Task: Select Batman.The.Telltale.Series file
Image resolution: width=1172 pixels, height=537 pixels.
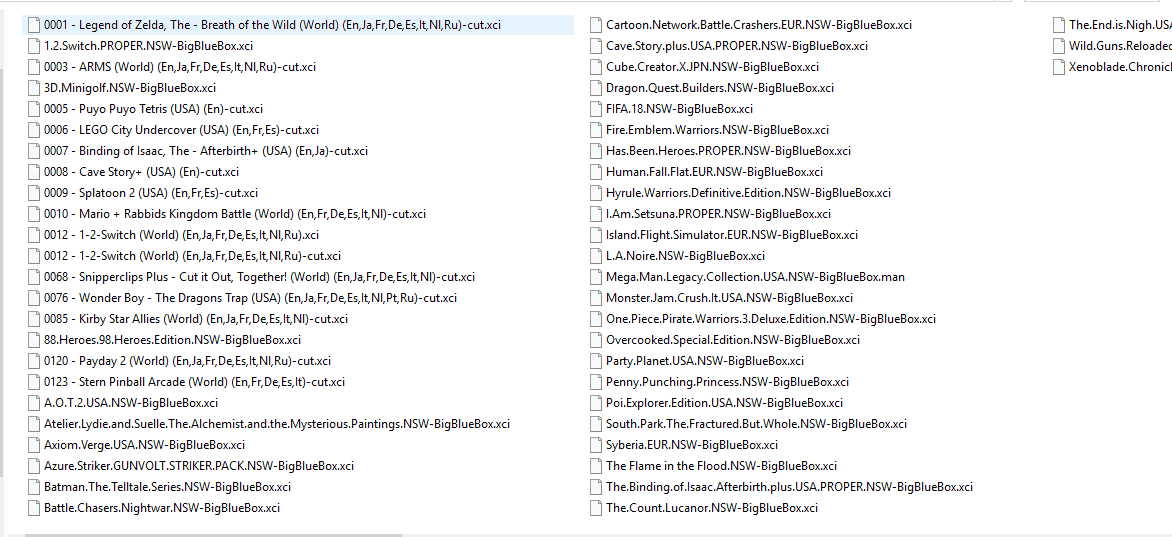Action: pos(167,485)
